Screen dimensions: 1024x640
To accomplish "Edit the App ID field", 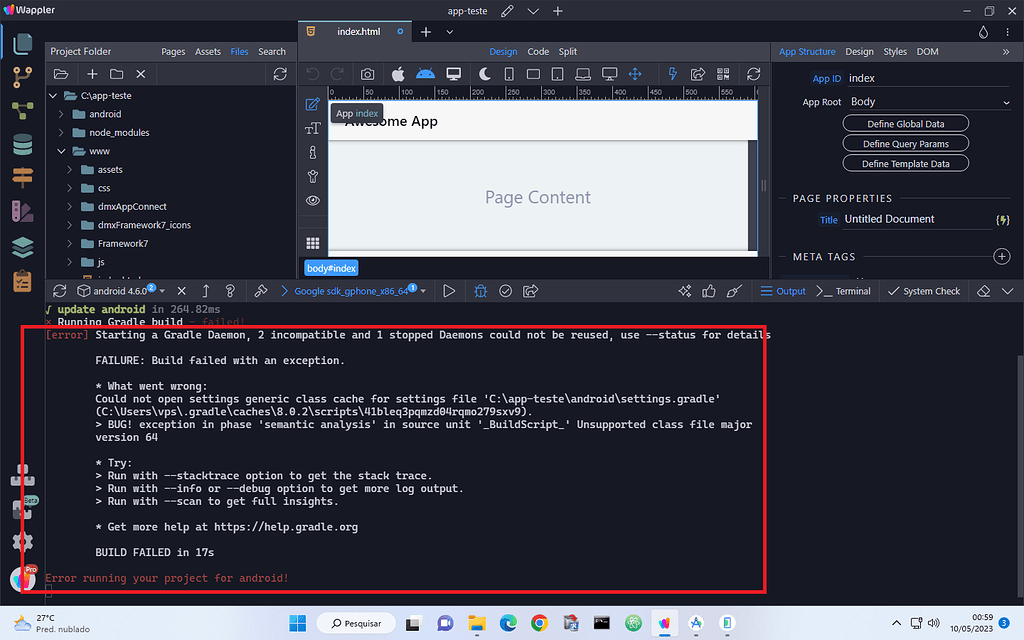I will tap(929, 78).
